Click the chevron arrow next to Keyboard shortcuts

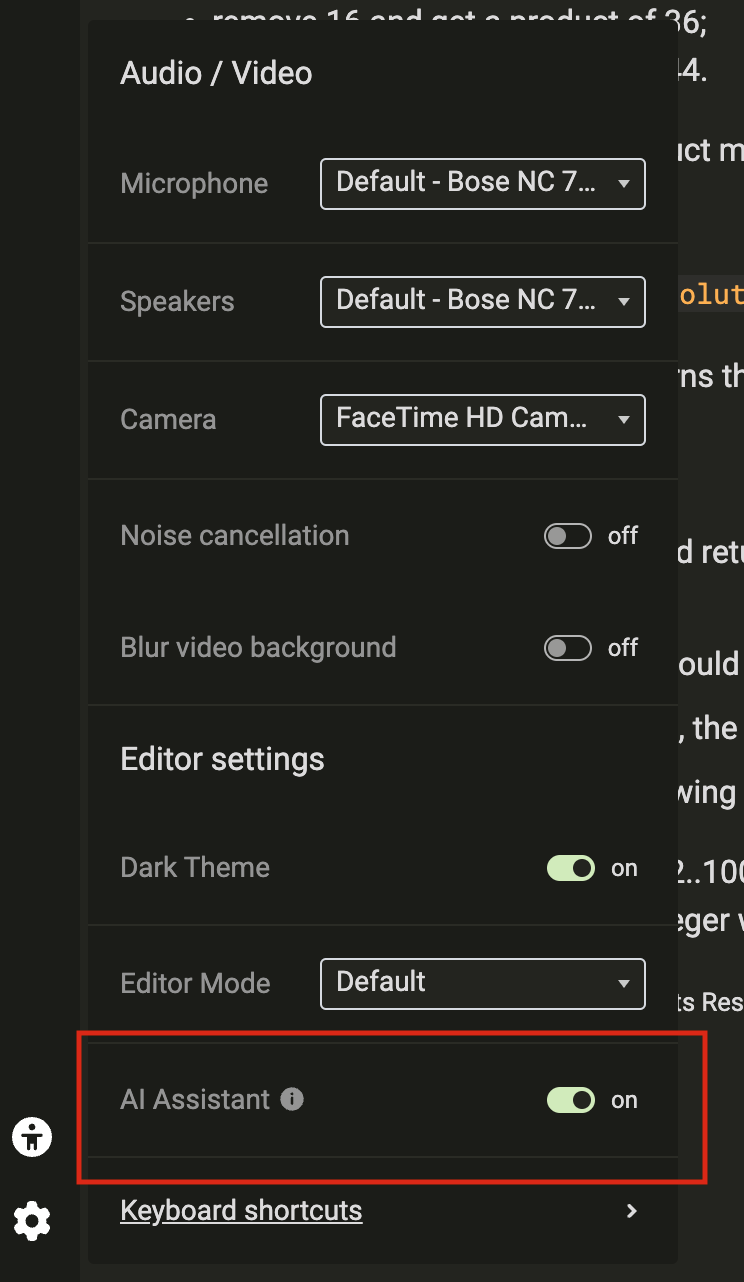(631, 1211)
